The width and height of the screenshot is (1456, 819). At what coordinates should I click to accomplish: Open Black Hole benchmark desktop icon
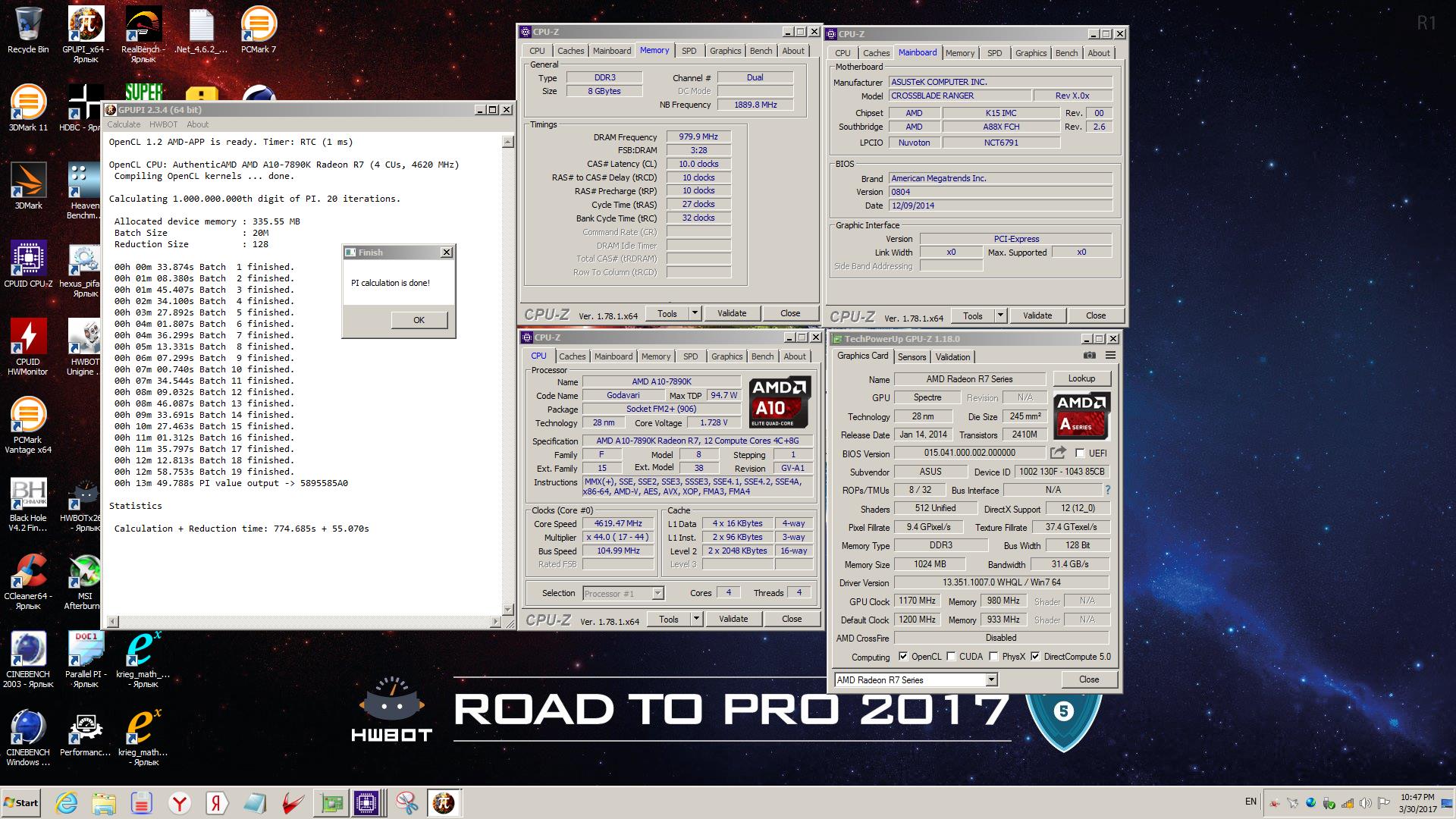(x=28, y=504)
